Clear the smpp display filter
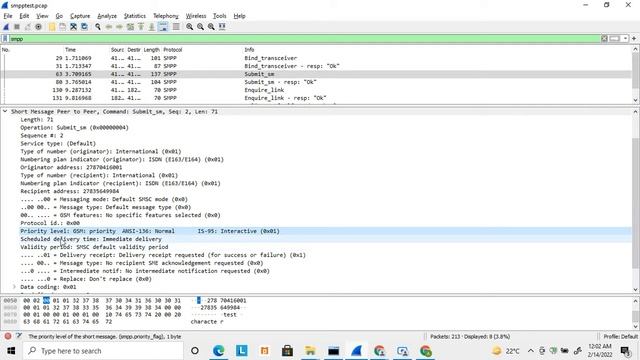640x360 pixels. (x=604, y=38)
